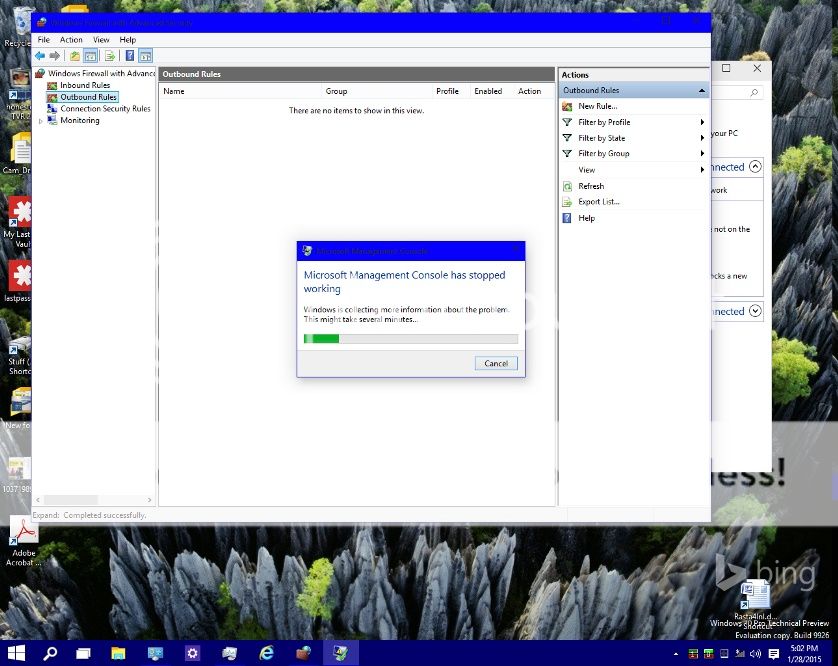The image size is (838, 666).
Task: Select Windows Firewall with Advanced Security root node
Action: tap(101, 73)
